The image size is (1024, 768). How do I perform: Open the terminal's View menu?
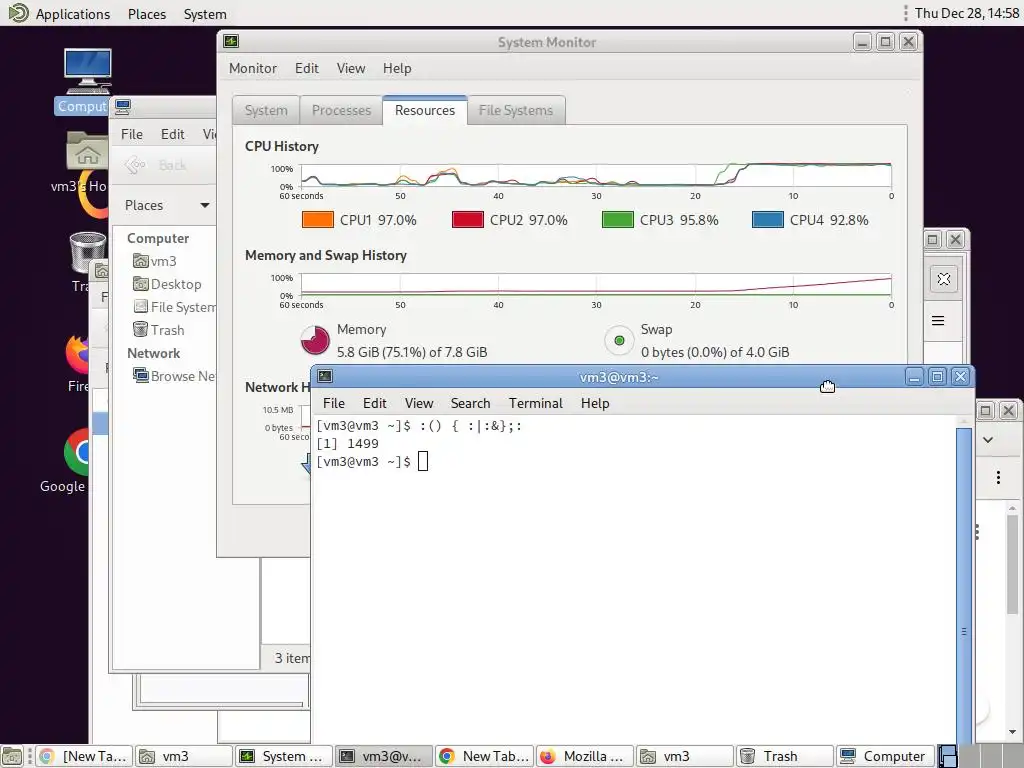point(419,403)
